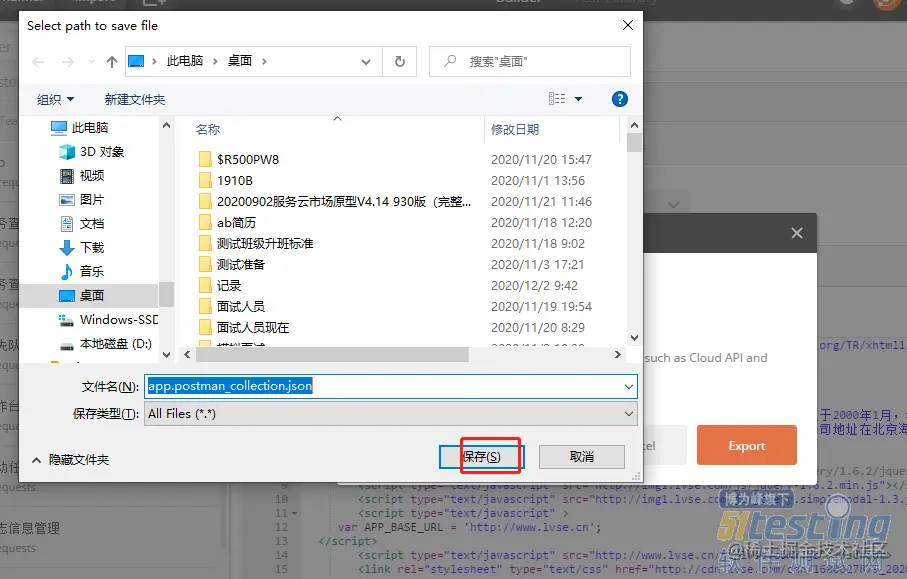Image resolution: width=907 pixels, height=579 pixels.
Task: Click chevron after 桌面 in path
Action: coord(264,61)
